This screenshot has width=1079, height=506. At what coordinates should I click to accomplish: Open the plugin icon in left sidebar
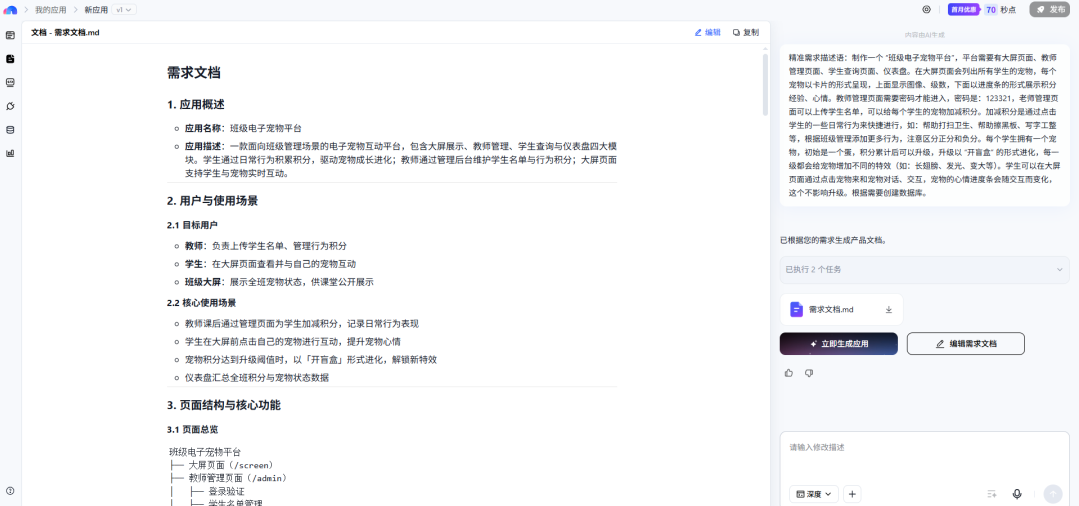pos(10,106)
